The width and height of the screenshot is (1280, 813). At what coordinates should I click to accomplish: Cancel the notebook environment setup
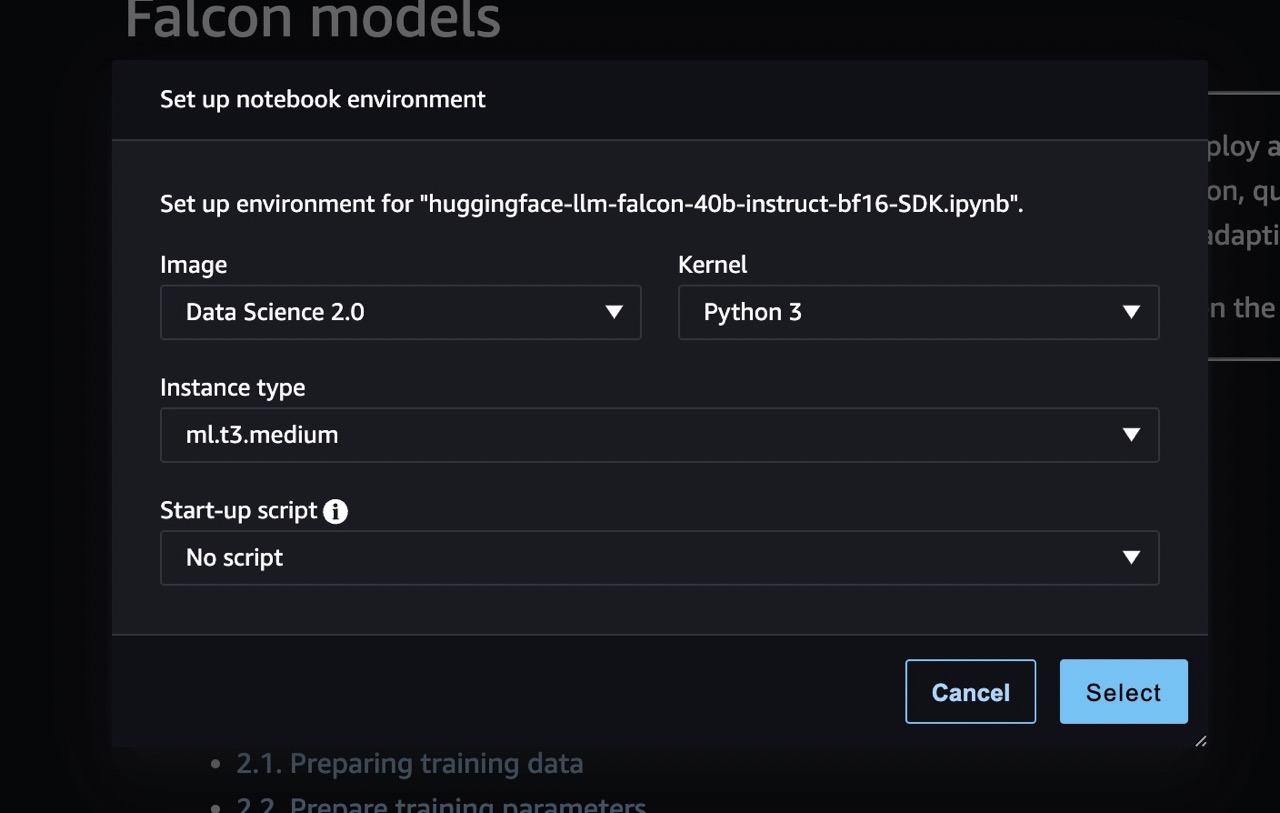pos(970,691)
